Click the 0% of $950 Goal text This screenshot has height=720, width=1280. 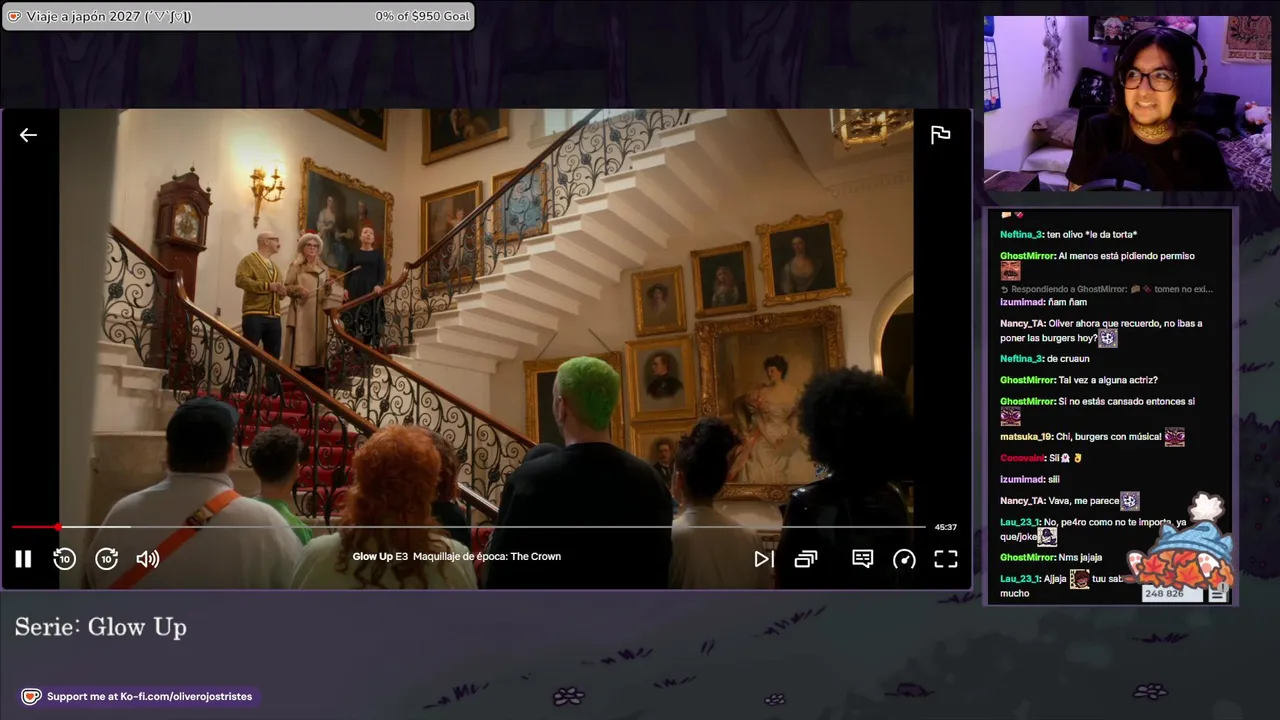pyautogui.click(x=422, y=16)
